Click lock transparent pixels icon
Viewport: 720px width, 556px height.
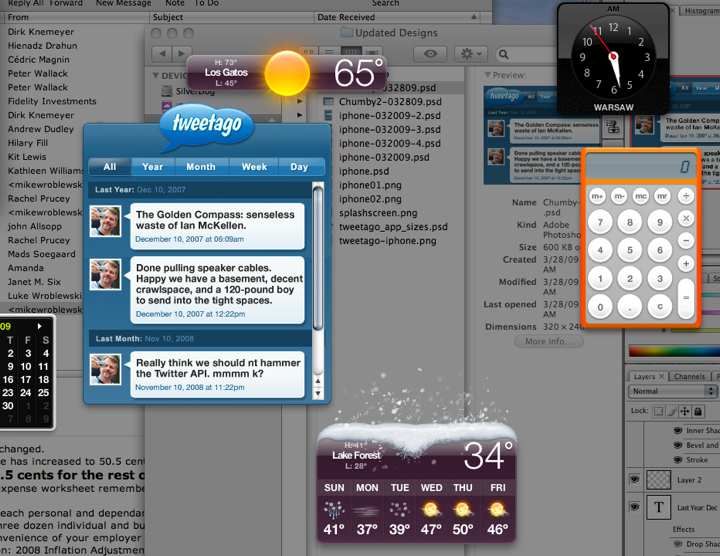click(x=658, y=411)
